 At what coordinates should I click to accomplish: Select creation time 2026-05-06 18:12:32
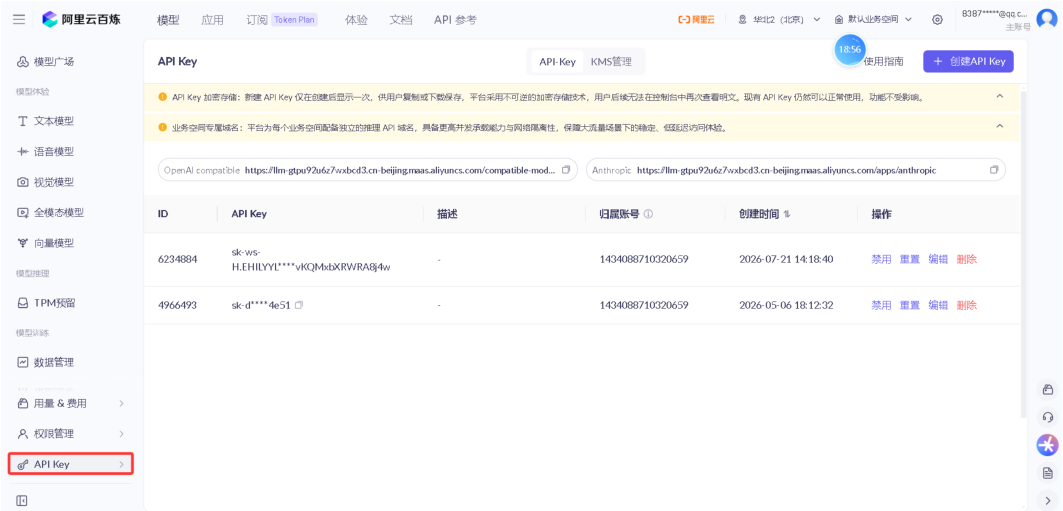pyautogui.click(x=786, y=305)
